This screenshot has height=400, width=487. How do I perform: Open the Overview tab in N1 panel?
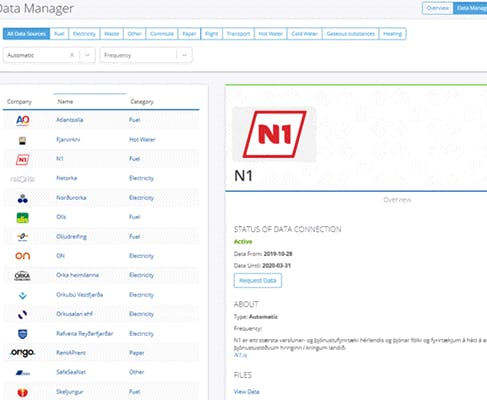click(x=397, y=200)
